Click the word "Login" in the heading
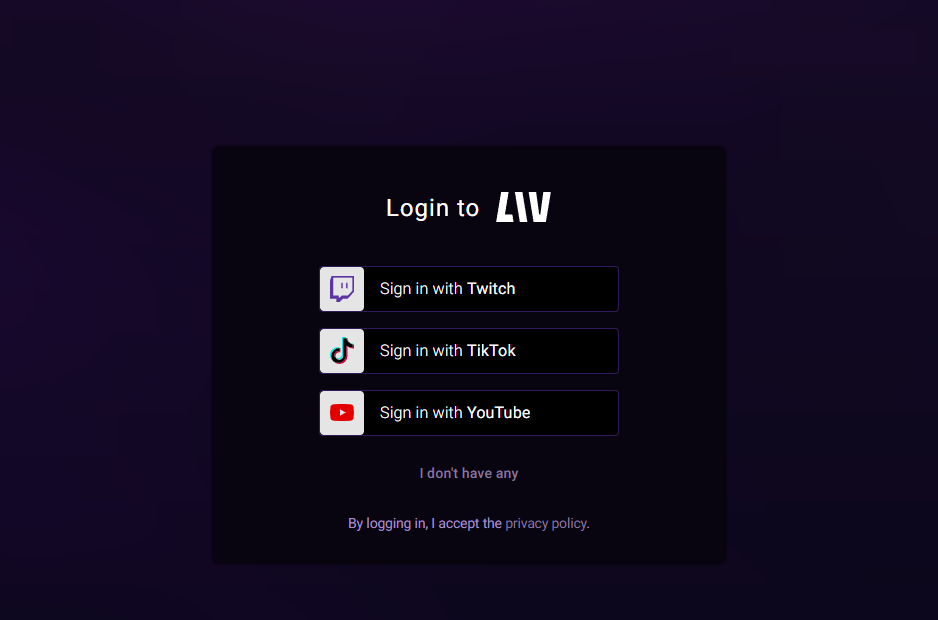This screenshot has height=620, width=938. (x=416, y=208)
